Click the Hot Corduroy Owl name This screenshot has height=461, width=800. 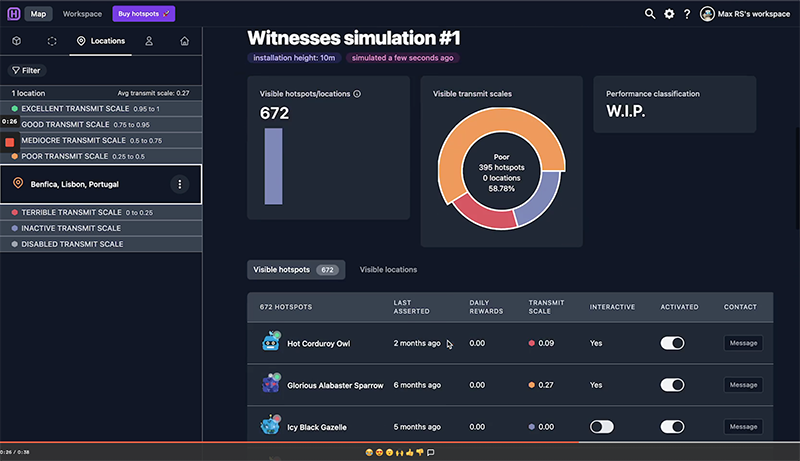click(318, 344)
